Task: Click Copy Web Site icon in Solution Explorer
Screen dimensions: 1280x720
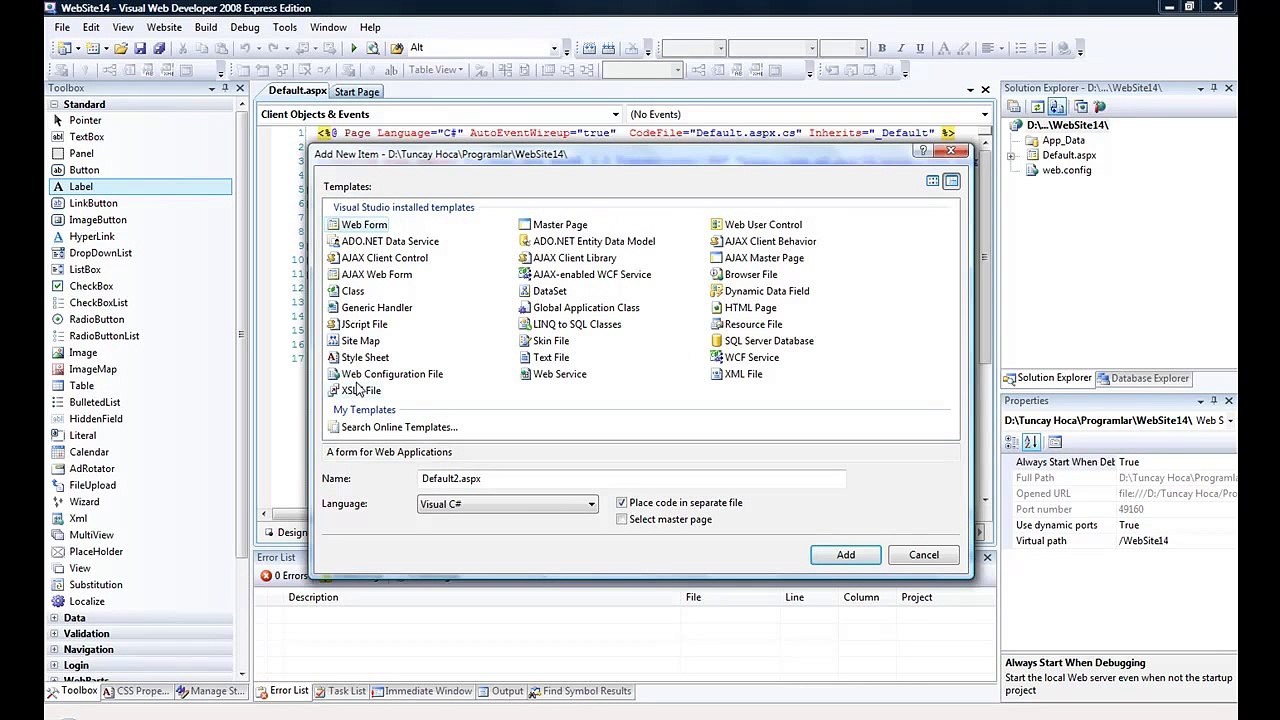Action: pyautogui.click(x=1082, y=107)
